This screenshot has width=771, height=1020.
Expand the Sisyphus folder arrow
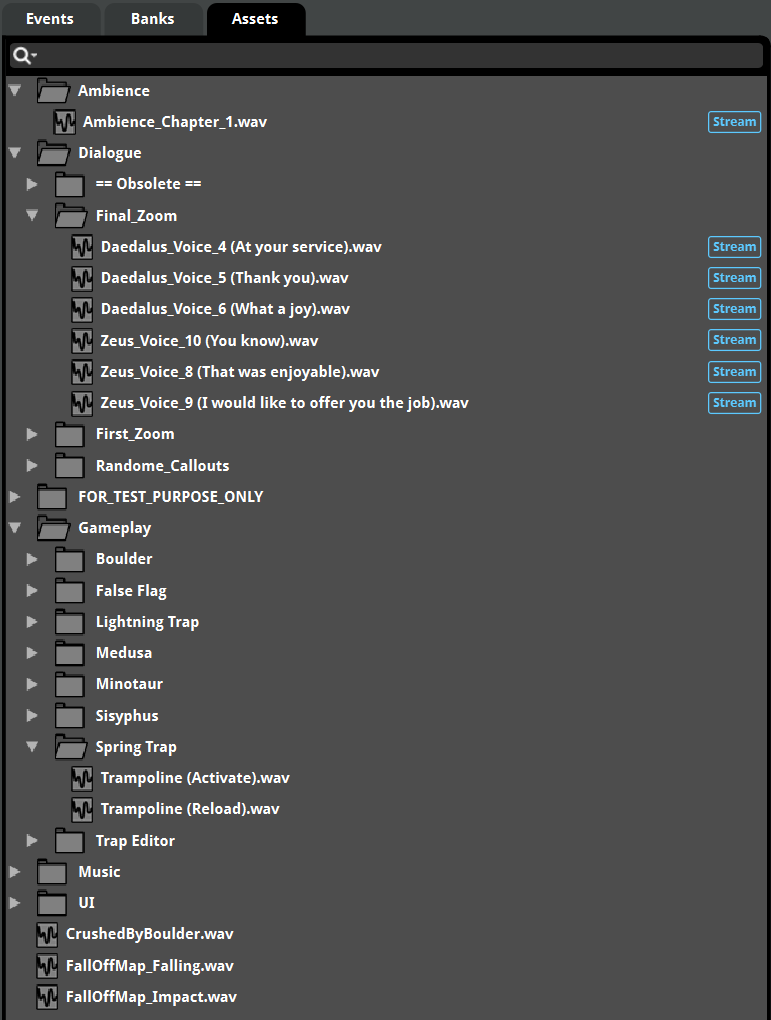point(32,716)
